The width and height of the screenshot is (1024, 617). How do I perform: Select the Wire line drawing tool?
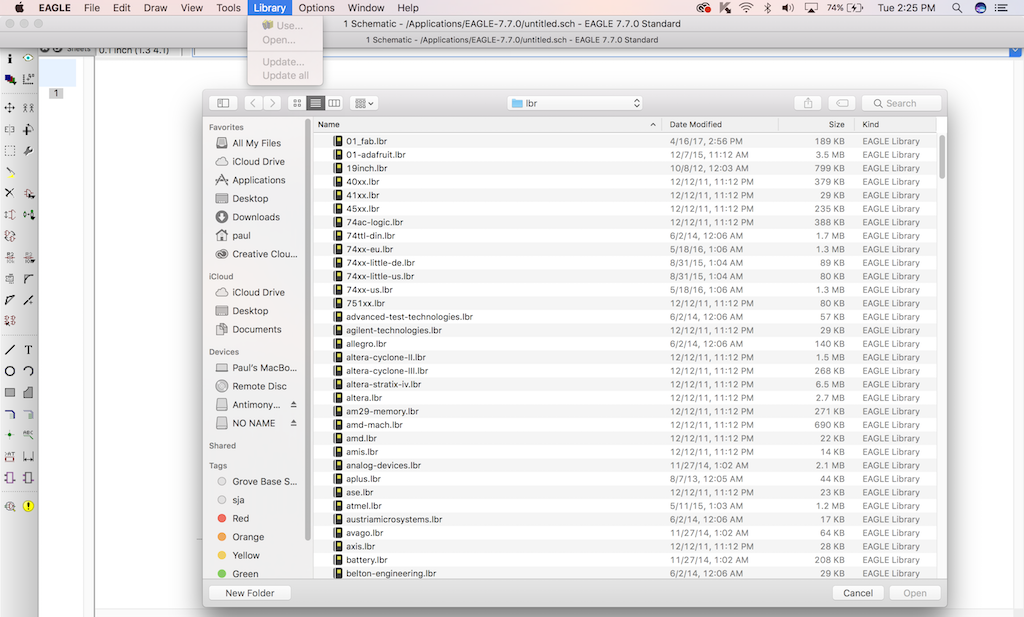point(10,350)
